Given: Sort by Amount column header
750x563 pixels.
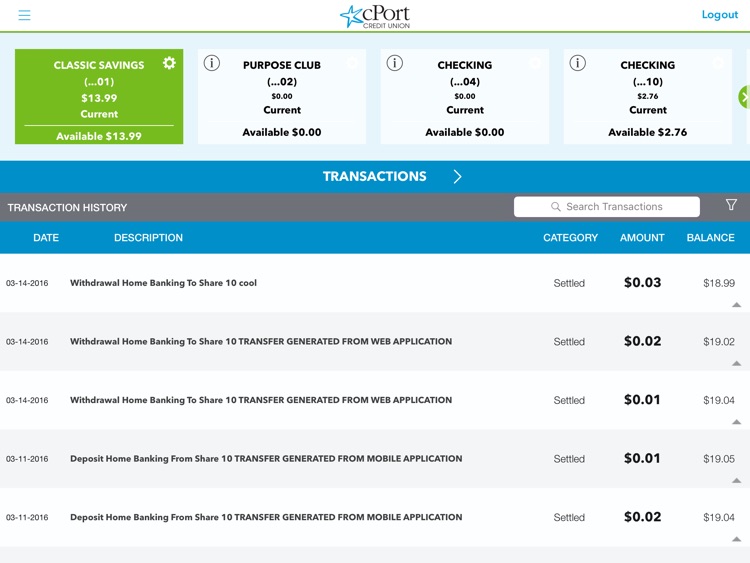Looking at the screenshot, I should (x=642, y=238).
